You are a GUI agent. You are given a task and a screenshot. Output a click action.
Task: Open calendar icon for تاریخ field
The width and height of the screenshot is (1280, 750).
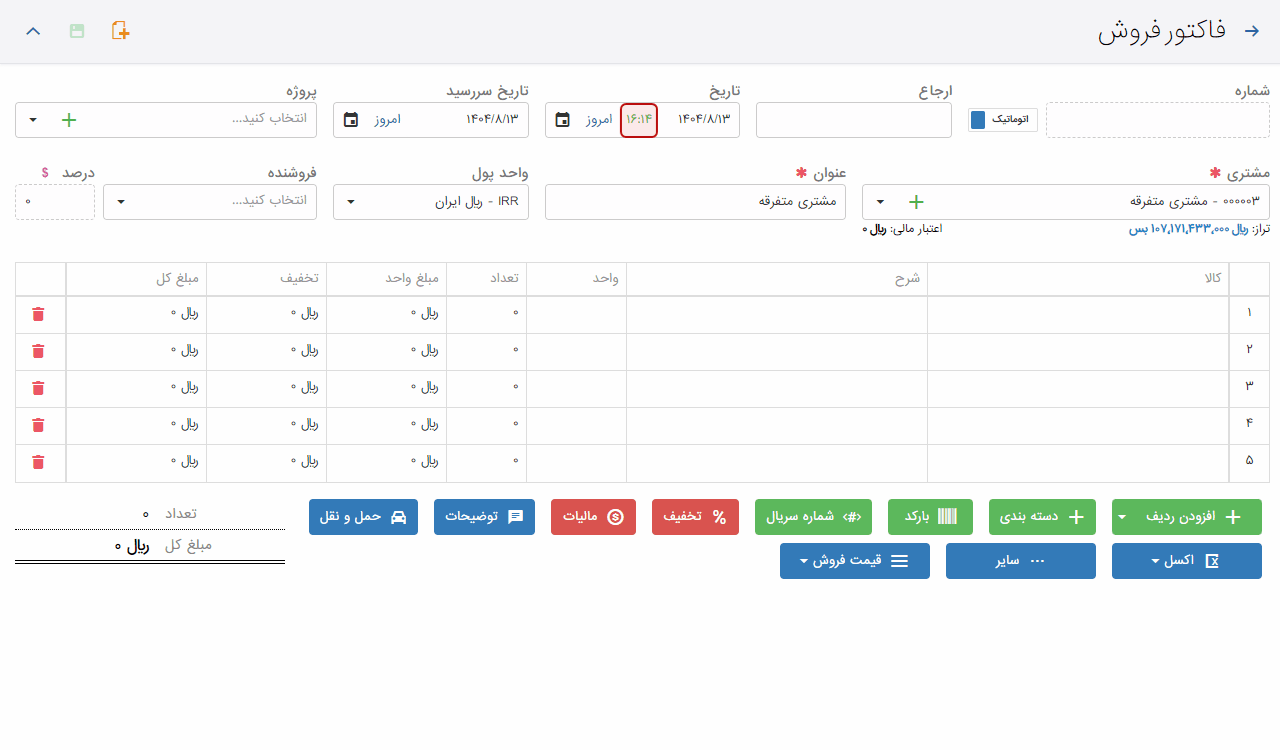[563, 120]
